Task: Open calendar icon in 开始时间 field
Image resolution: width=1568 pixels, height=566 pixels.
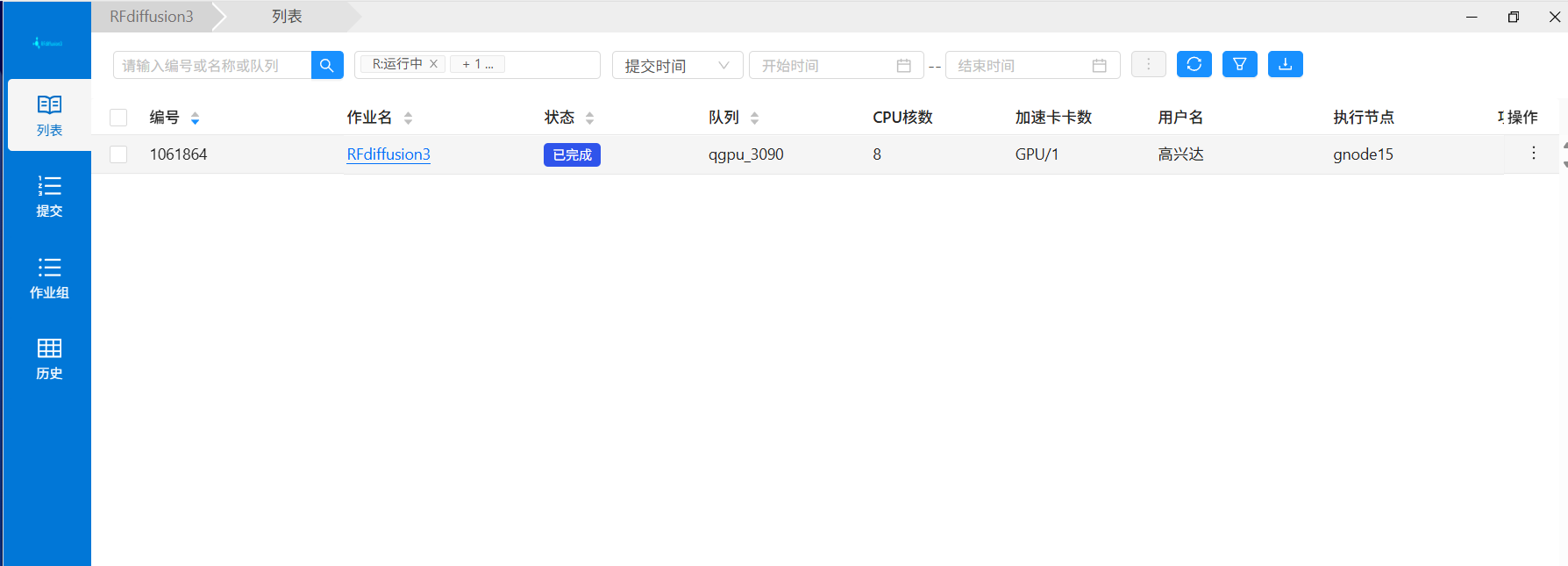Action: pyautogui.click(x=903, y=66)
